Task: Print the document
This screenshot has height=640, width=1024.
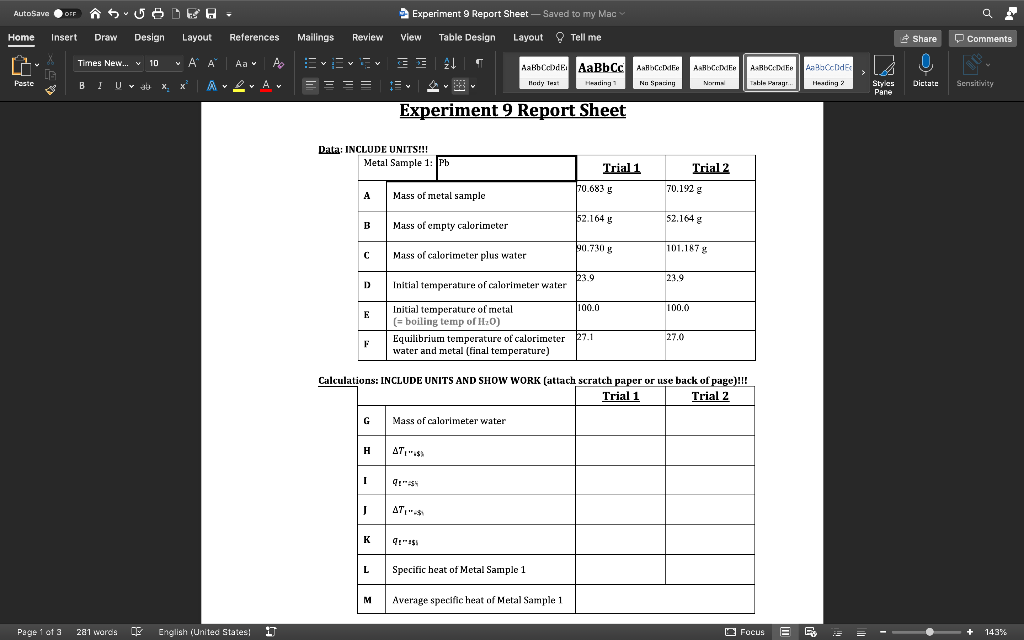Action: (x=157, y=13)
